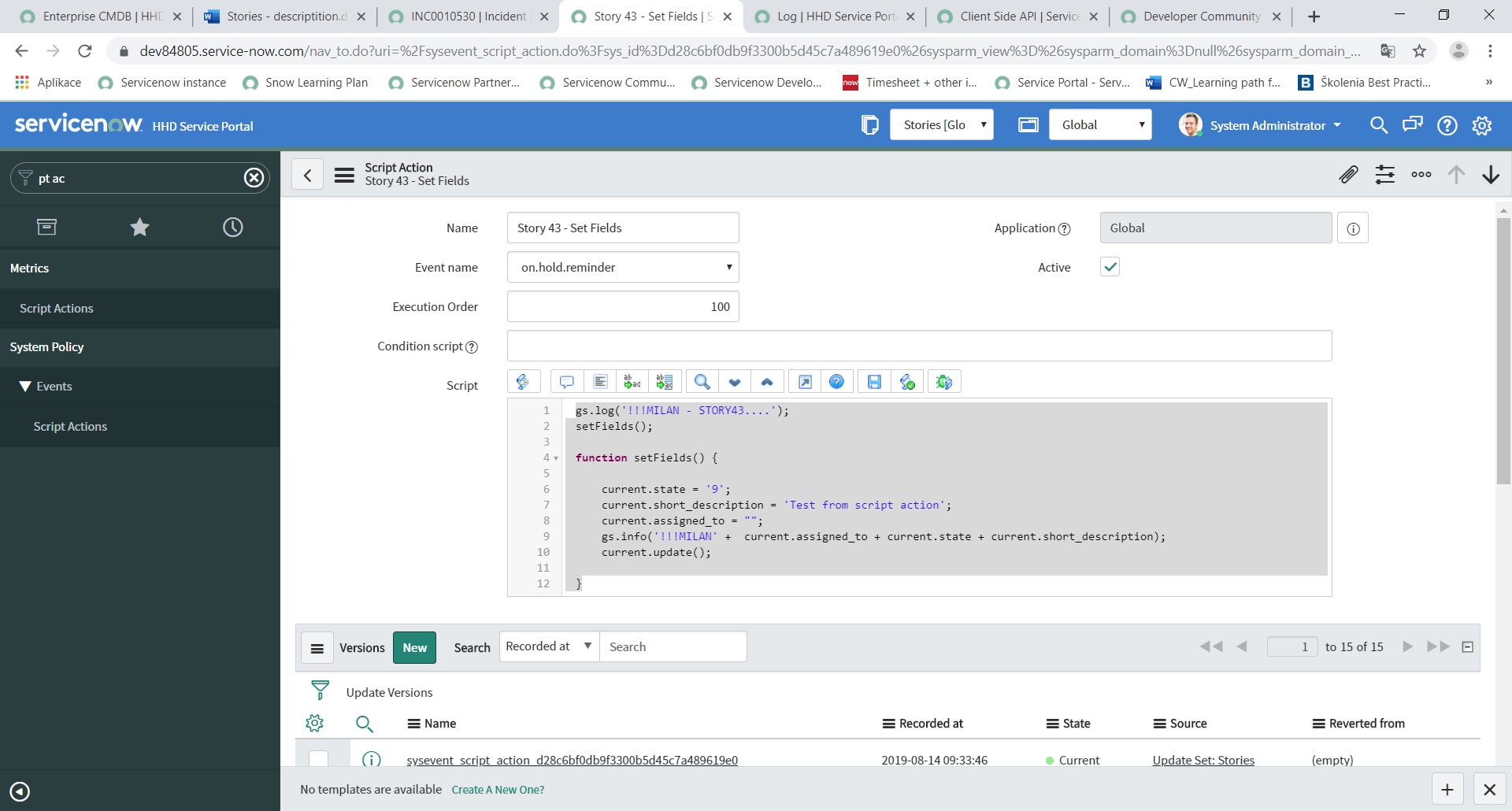
Task: Fold the setFields function at line 4
Action: (556, 458)
